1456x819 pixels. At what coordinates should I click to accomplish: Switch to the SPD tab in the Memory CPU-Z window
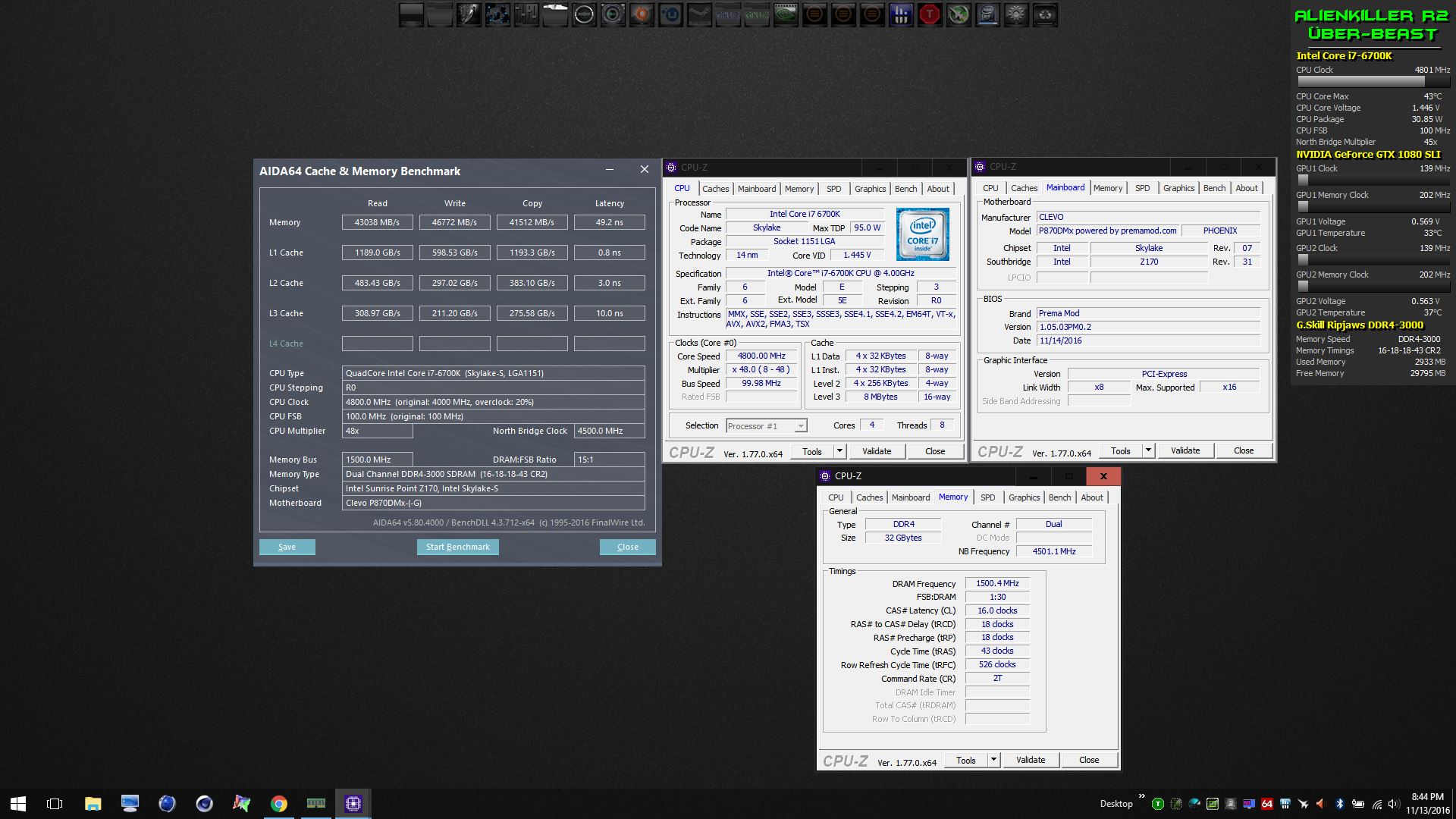tap(987, 497)
